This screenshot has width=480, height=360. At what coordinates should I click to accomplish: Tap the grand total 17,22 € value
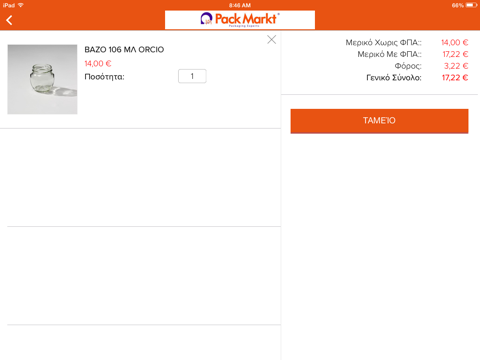point(455,78)
